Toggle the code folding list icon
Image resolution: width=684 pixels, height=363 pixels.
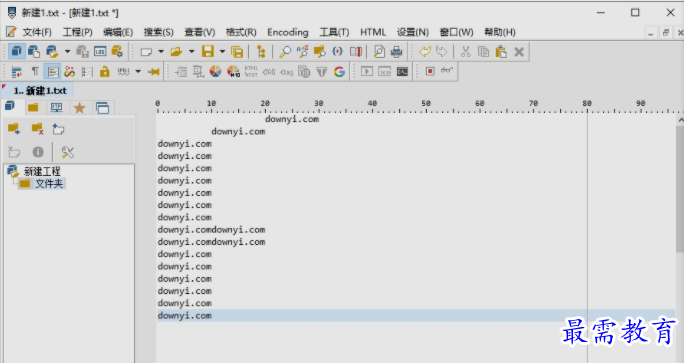pyautogui.click(x=87, y=72)
